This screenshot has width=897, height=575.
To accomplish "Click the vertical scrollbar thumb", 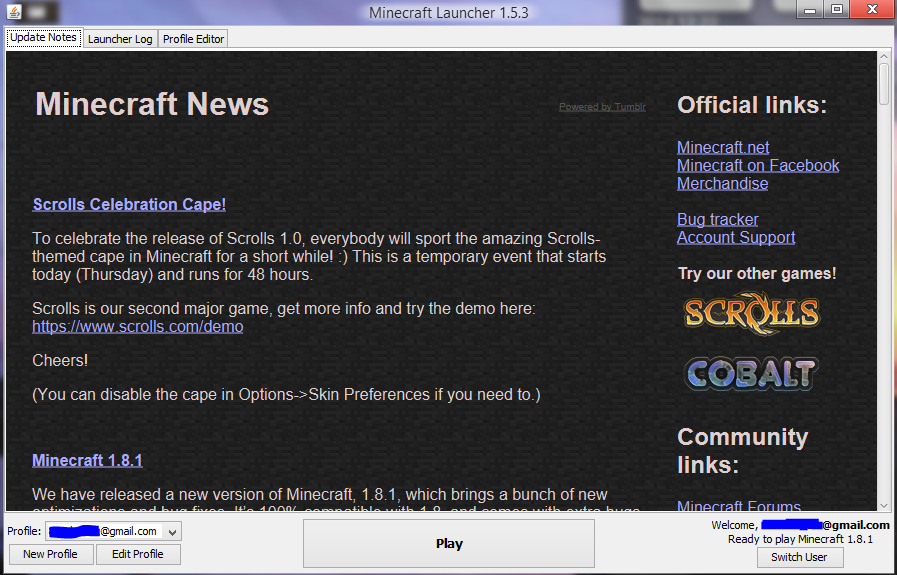I will pos(884,84).
